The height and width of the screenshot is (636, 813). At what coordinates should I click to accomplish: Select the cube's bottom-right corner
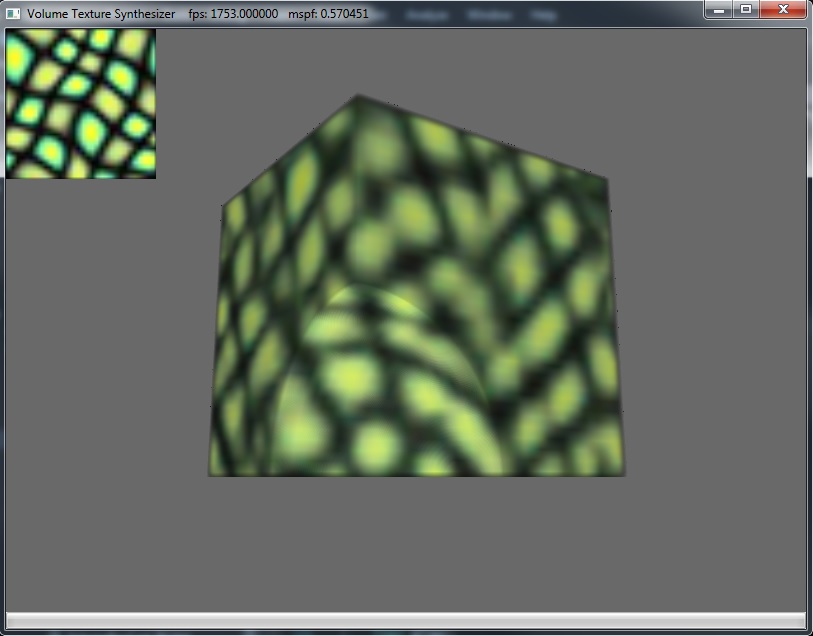pyautogui.click(x=623, y=473)
